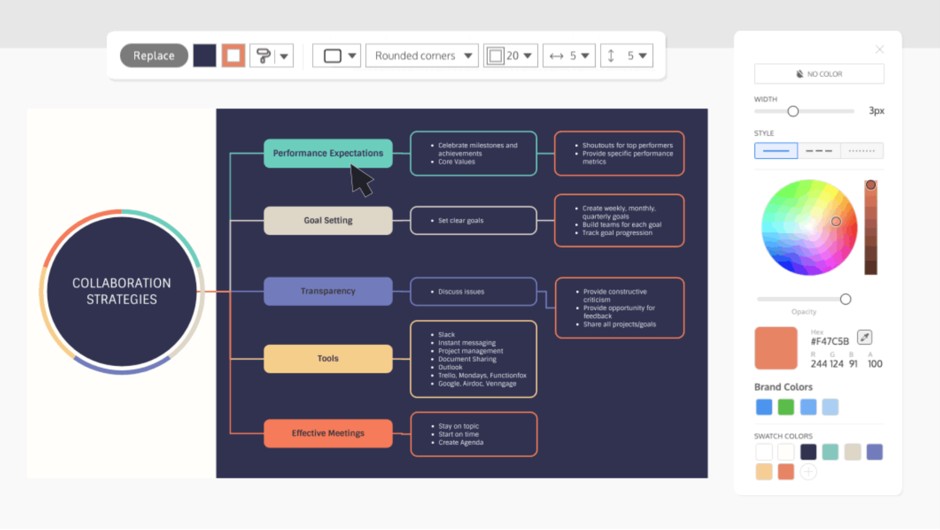Select the first blue brand color
Viewport: 940px width, 530px height.
coord(764,407)
